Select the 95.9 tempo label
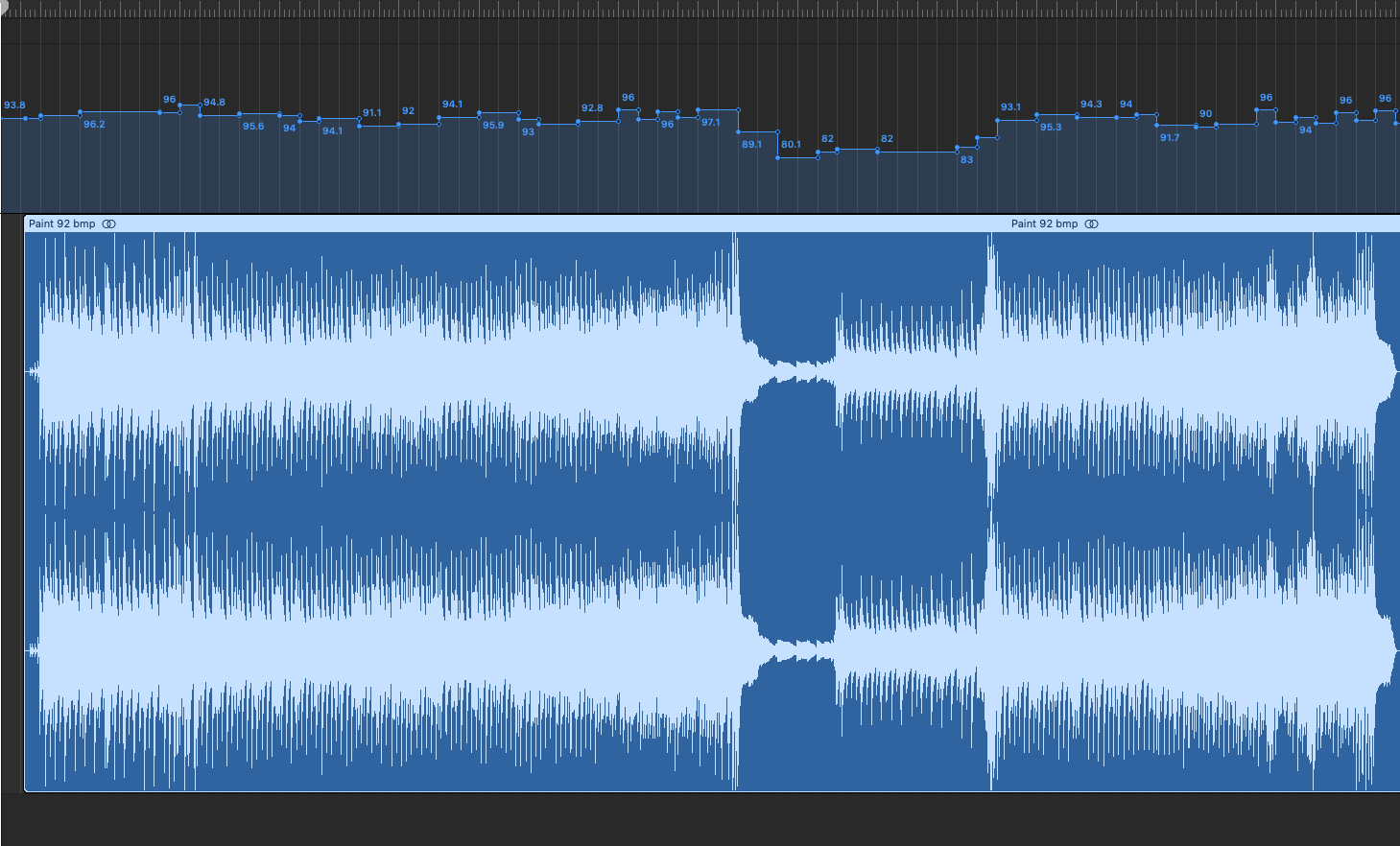The width and height of the screenshot is (1400, 846). pyautogui.click(x=493, y=126)
